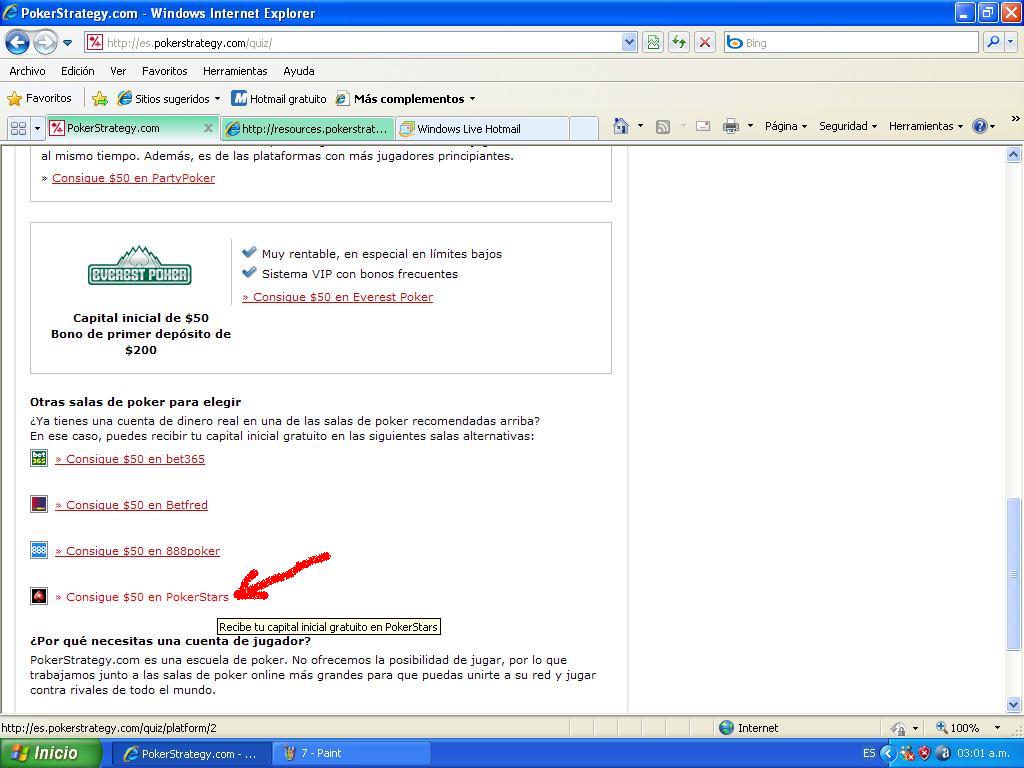
Task: Click the Internet security zone indicator
Action: click(x=748, y=728)
